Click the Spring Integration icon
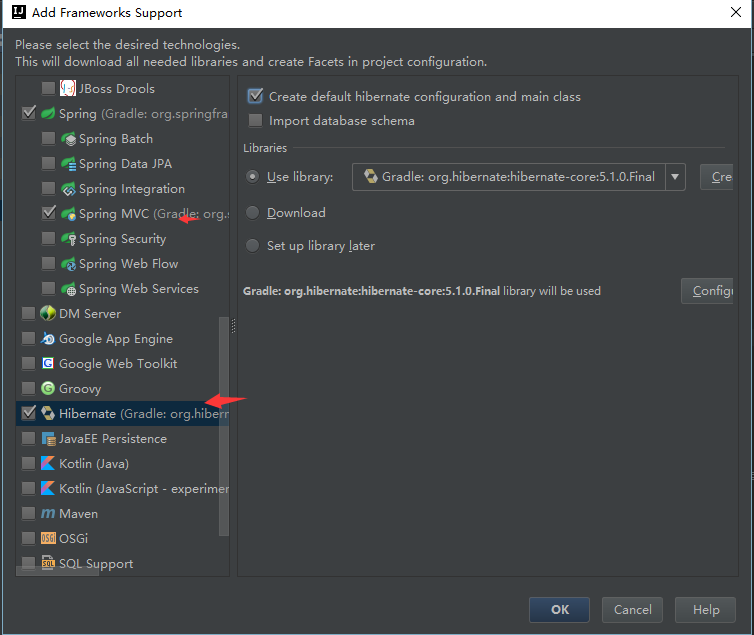The image size is (754, 635). point(68,189)
